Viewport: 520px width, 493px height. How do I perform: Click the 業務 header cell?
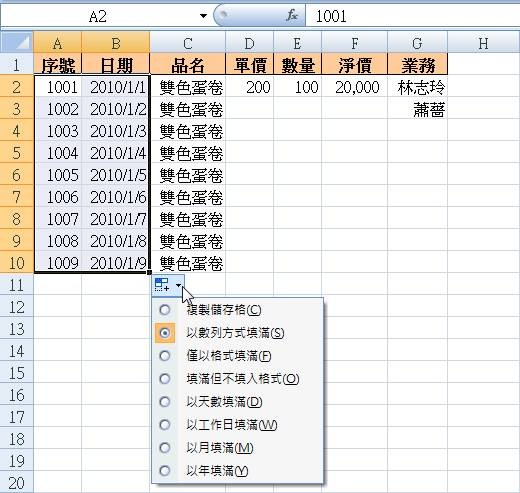(x=417, y=64)
